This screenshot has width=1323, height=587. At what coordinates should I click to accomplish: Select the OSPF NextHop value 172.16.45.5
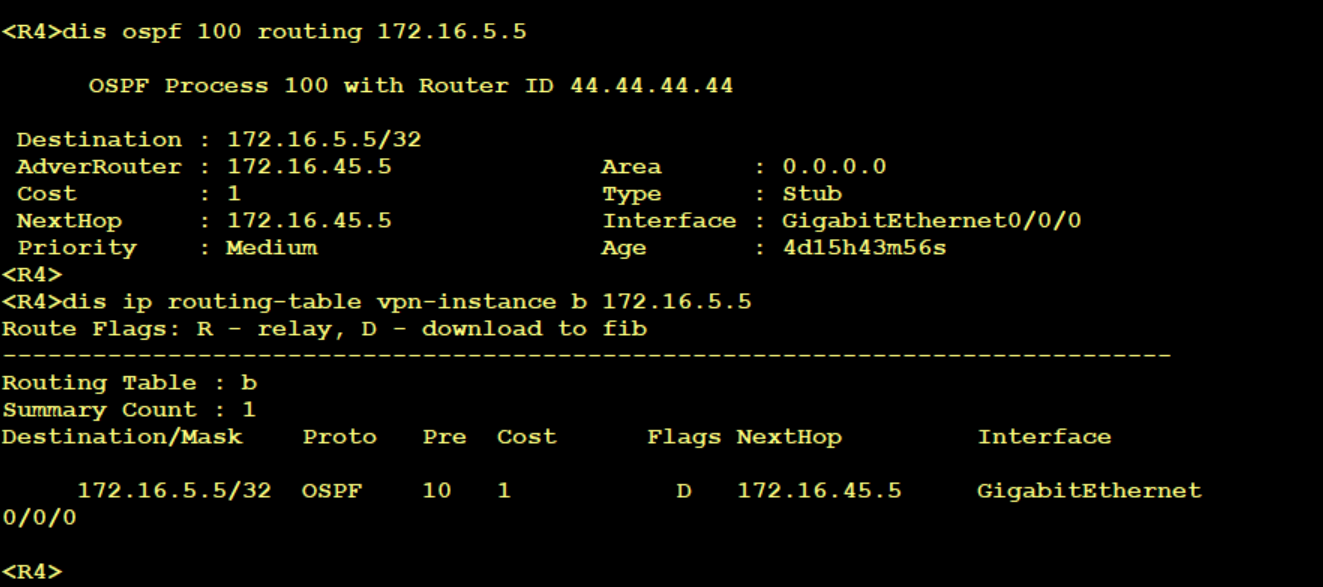pyautogui.click(x=309, y=221)
